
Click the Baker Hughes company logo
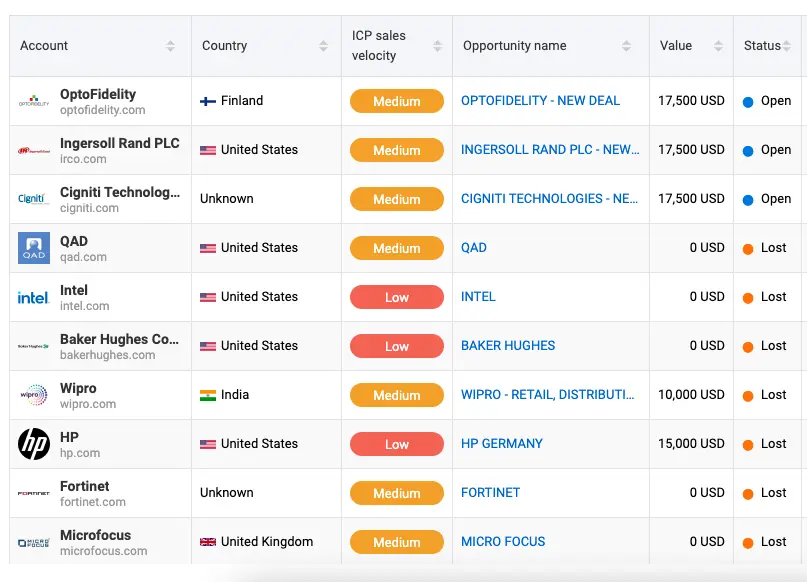tap(34, 346)
